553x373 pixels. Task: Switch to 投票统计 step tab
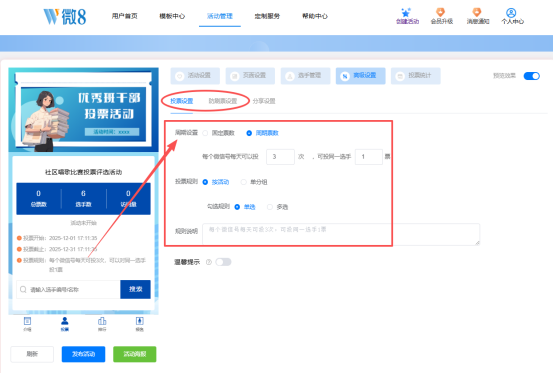click(415, 76)
